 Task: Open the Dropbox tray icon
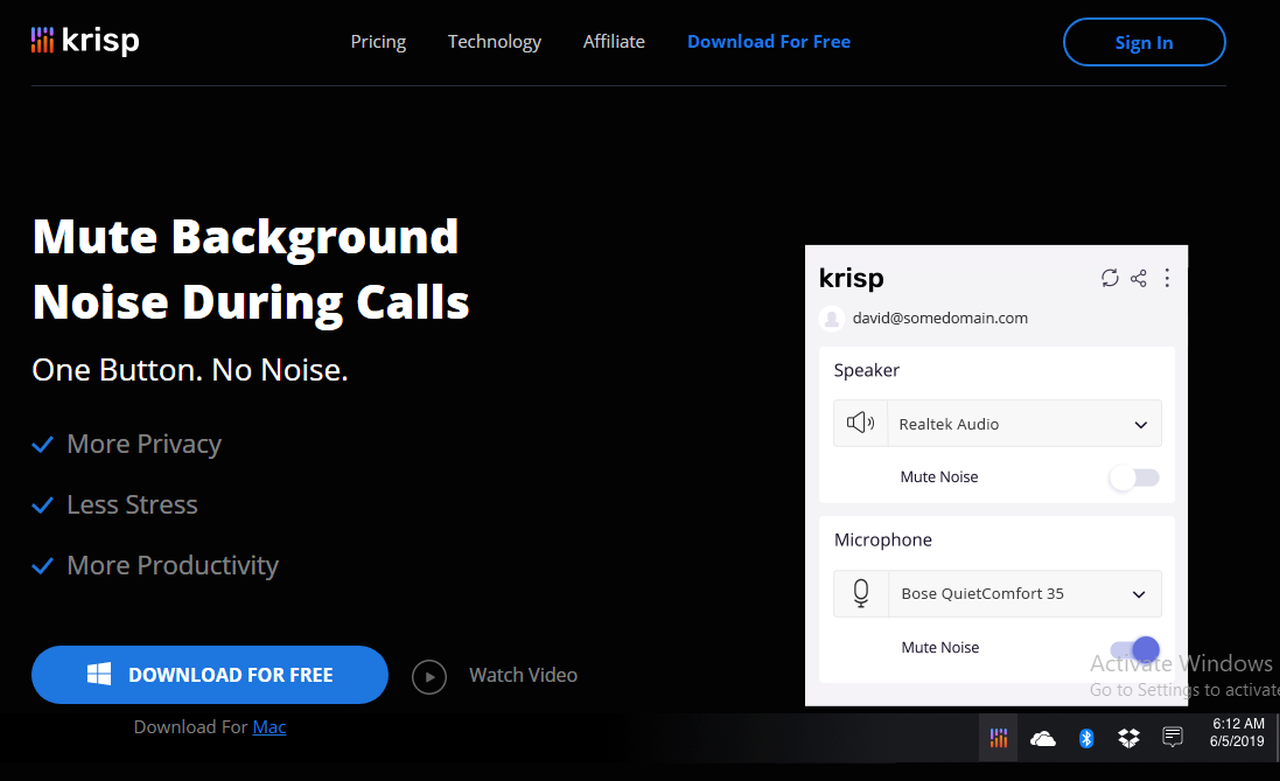(x=1129, y=738)
